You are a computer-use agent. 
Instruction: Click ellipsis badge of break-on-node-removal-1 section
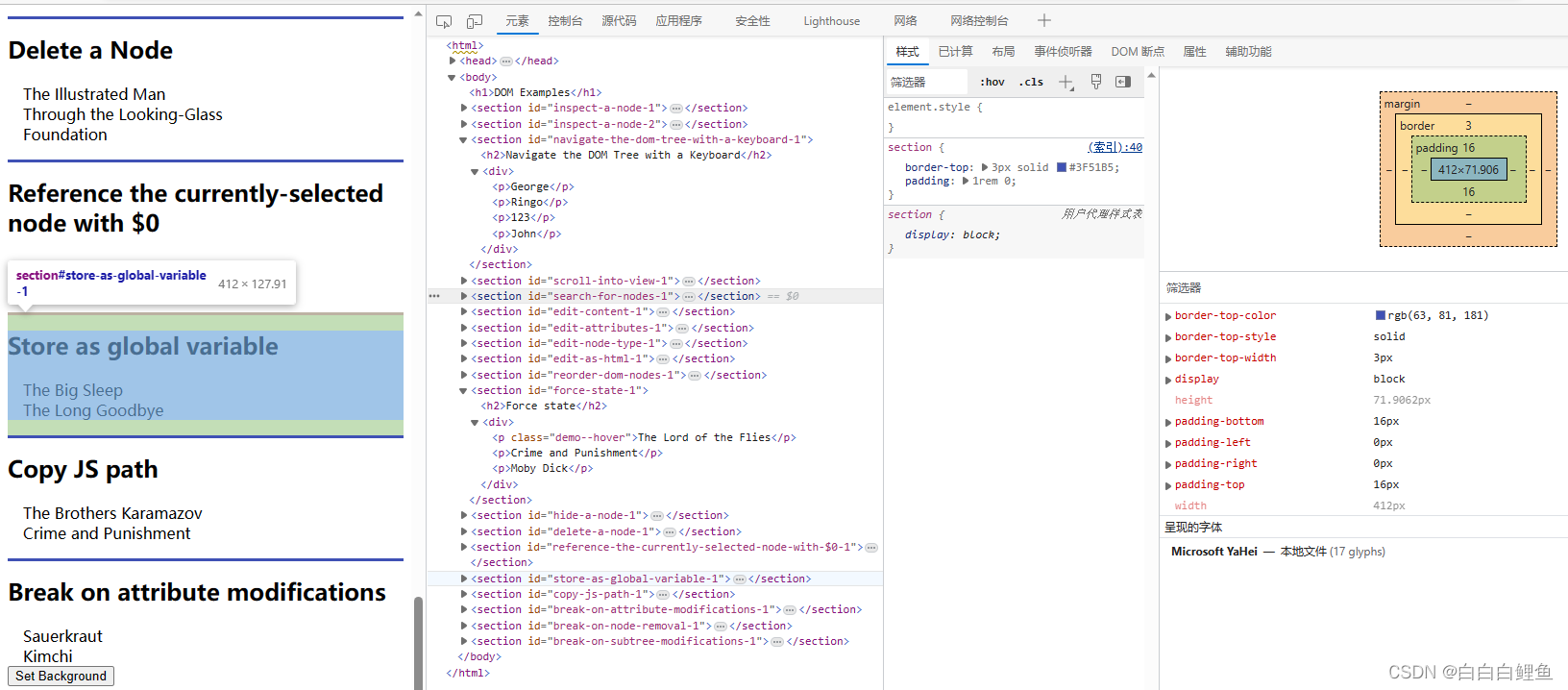[x=721, y=627]
